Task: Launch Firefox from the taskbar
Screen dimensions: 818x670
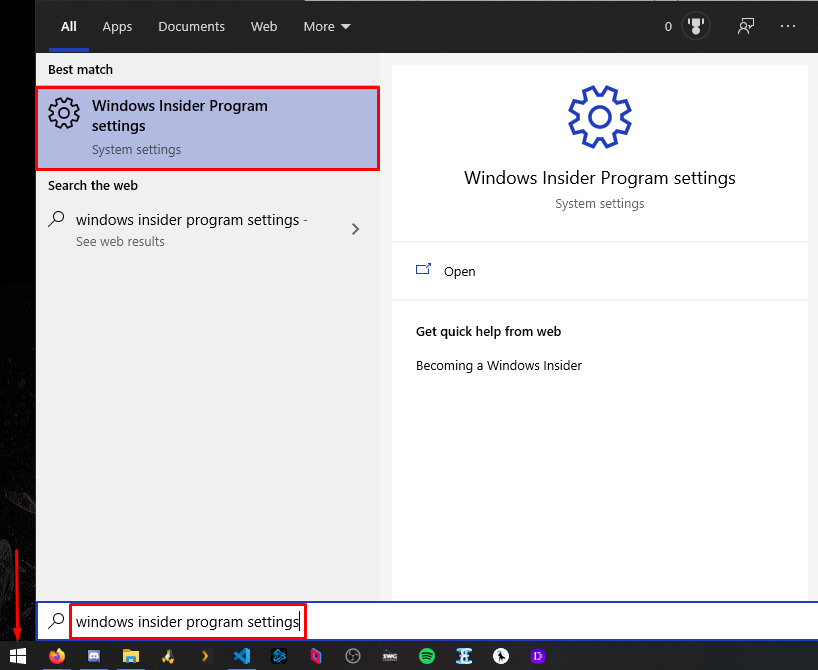Action: 57,656
